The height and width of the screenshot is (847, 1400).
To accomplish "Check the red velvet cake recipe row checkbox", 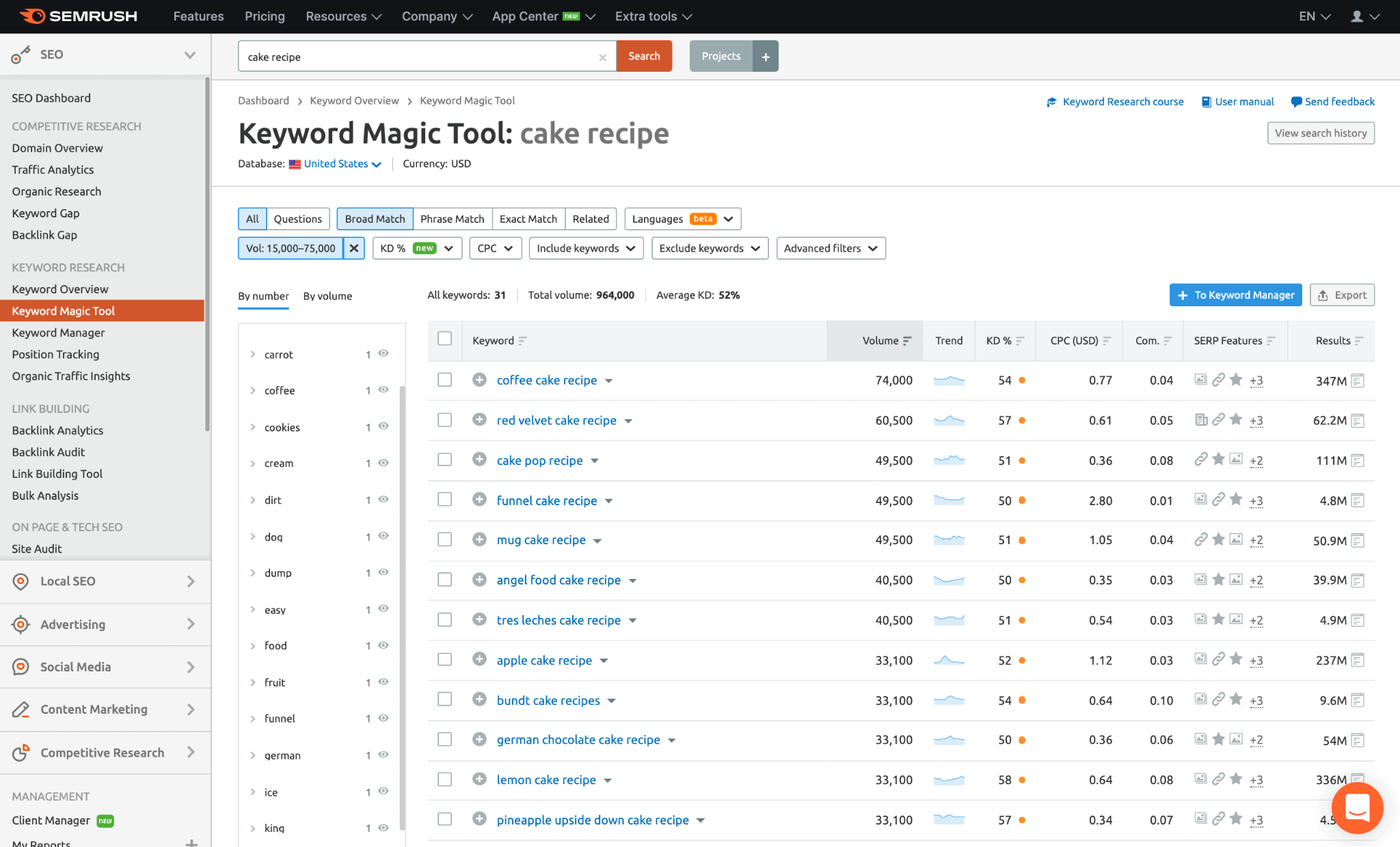I will click(445, 420).
